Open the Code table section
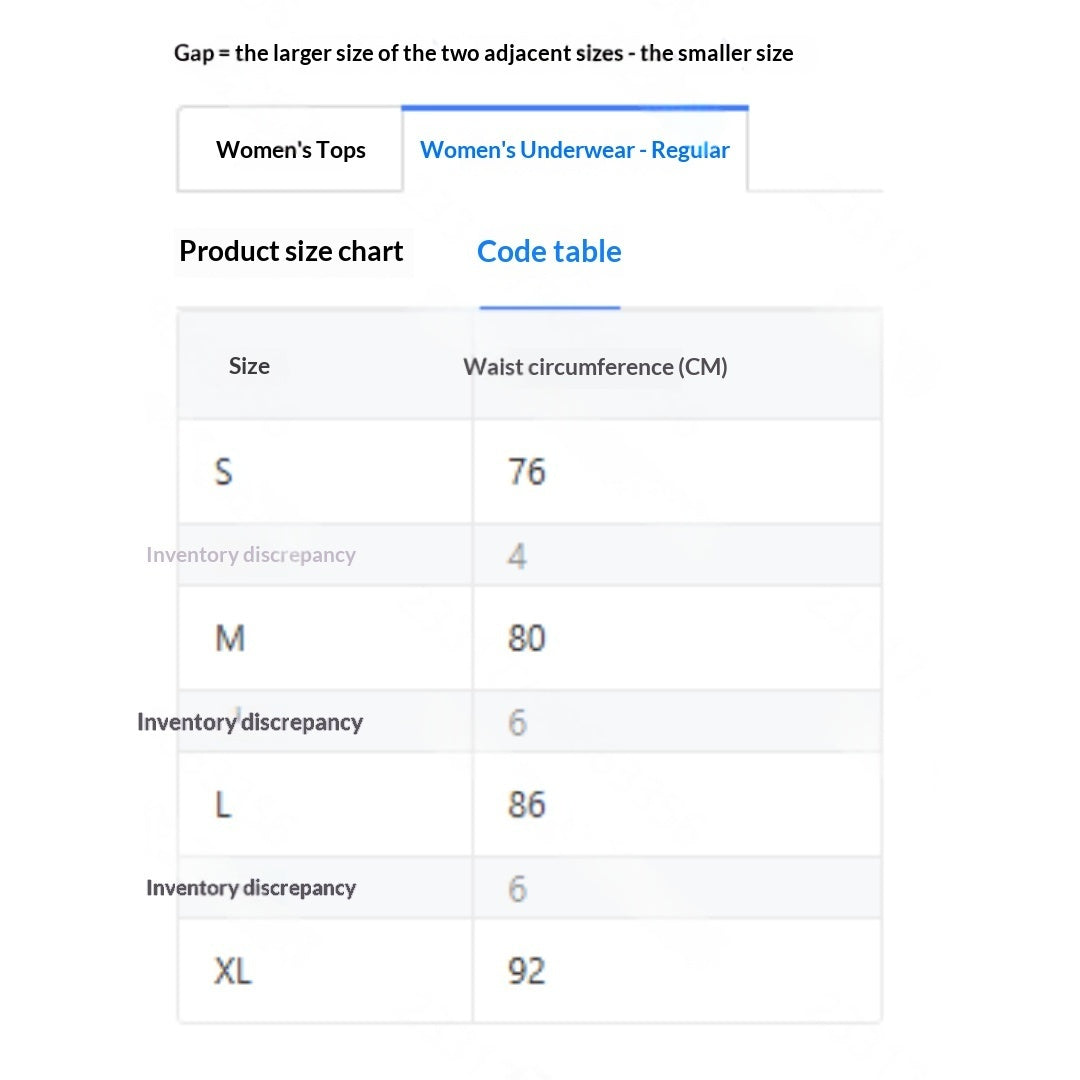 pos(549,251)
